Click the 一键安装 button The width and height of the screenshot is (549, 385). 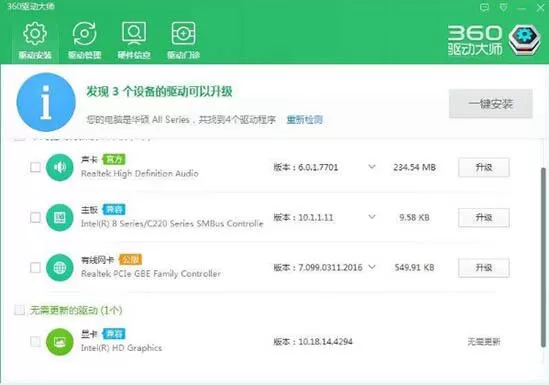coord(491,104)
